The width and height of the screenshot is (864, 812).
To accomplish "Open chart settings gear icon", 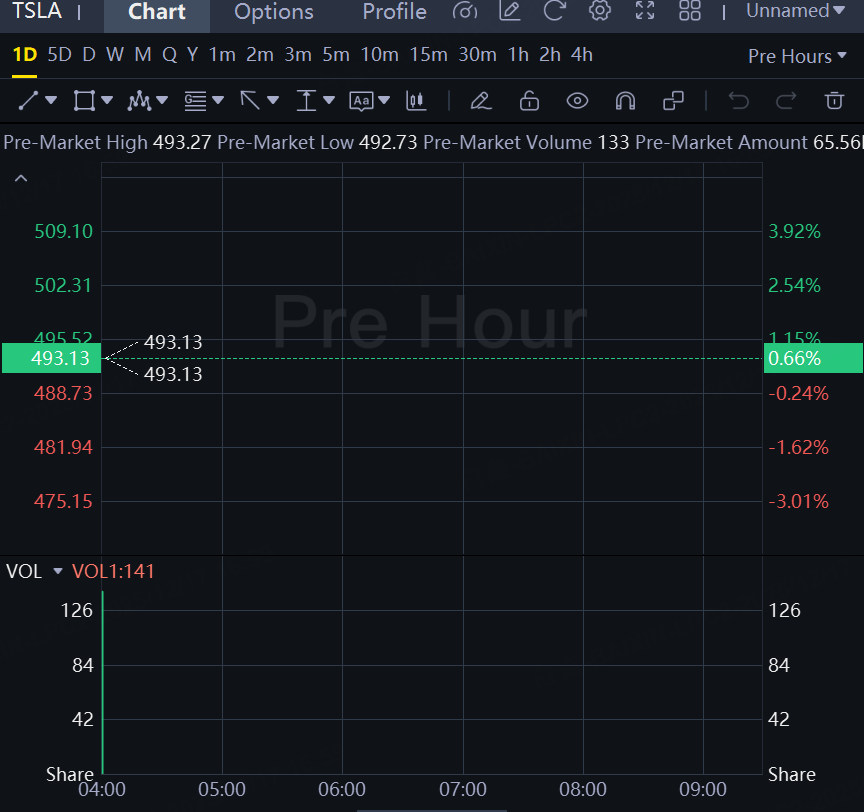I will (600, 11).
